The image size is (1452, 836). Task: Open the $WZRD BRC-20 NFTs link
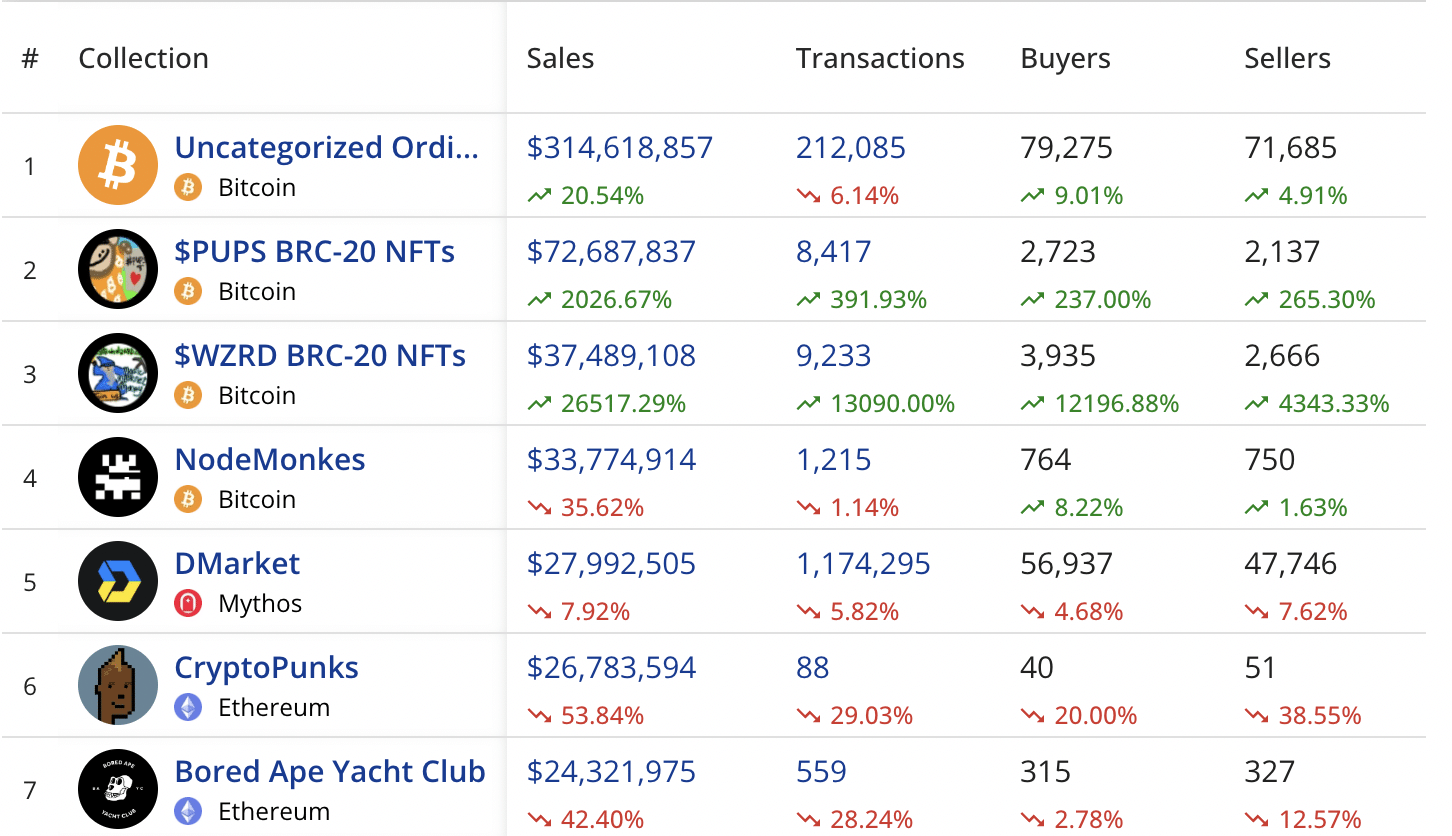coord(320,356)
